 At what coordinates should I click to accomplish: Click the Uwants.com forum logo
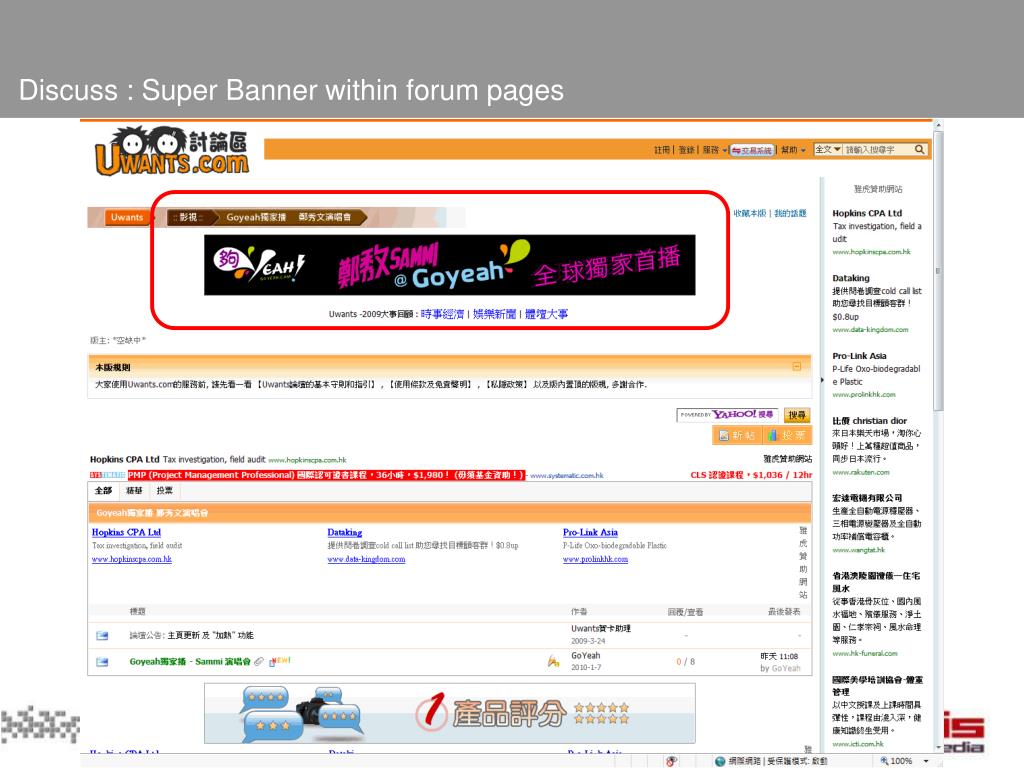point(172,151)
